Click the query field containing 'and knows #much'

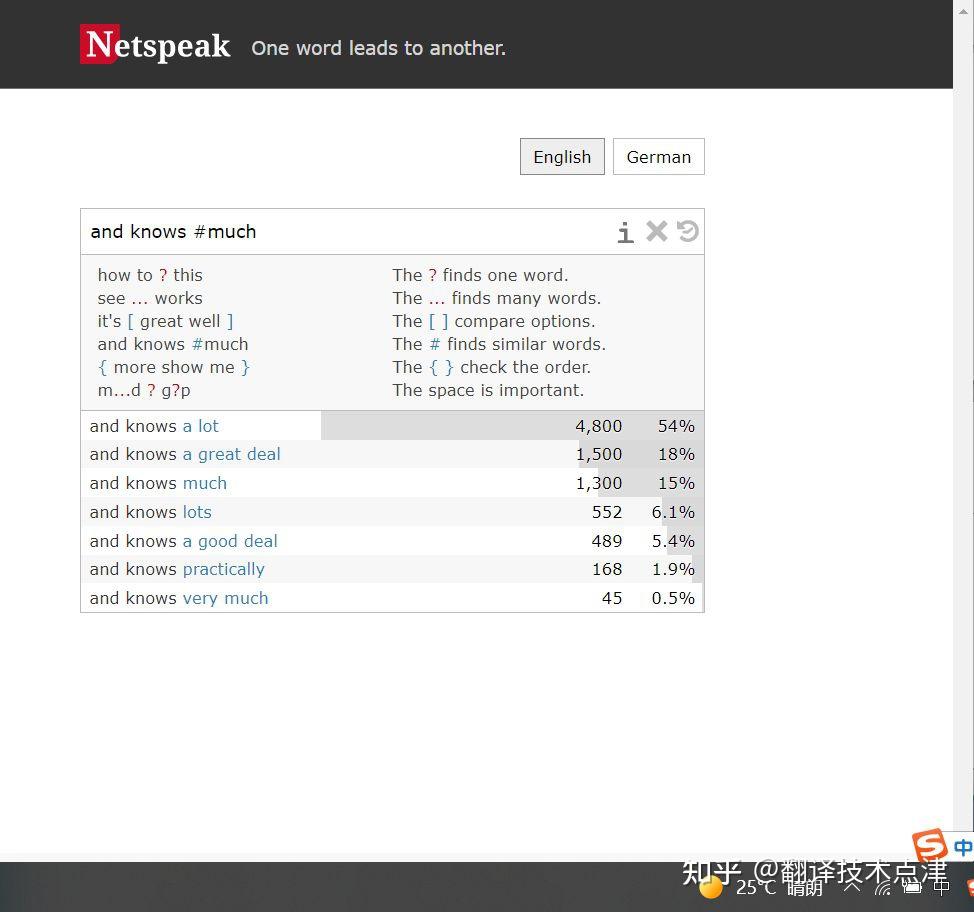click(x=300, y=231)
